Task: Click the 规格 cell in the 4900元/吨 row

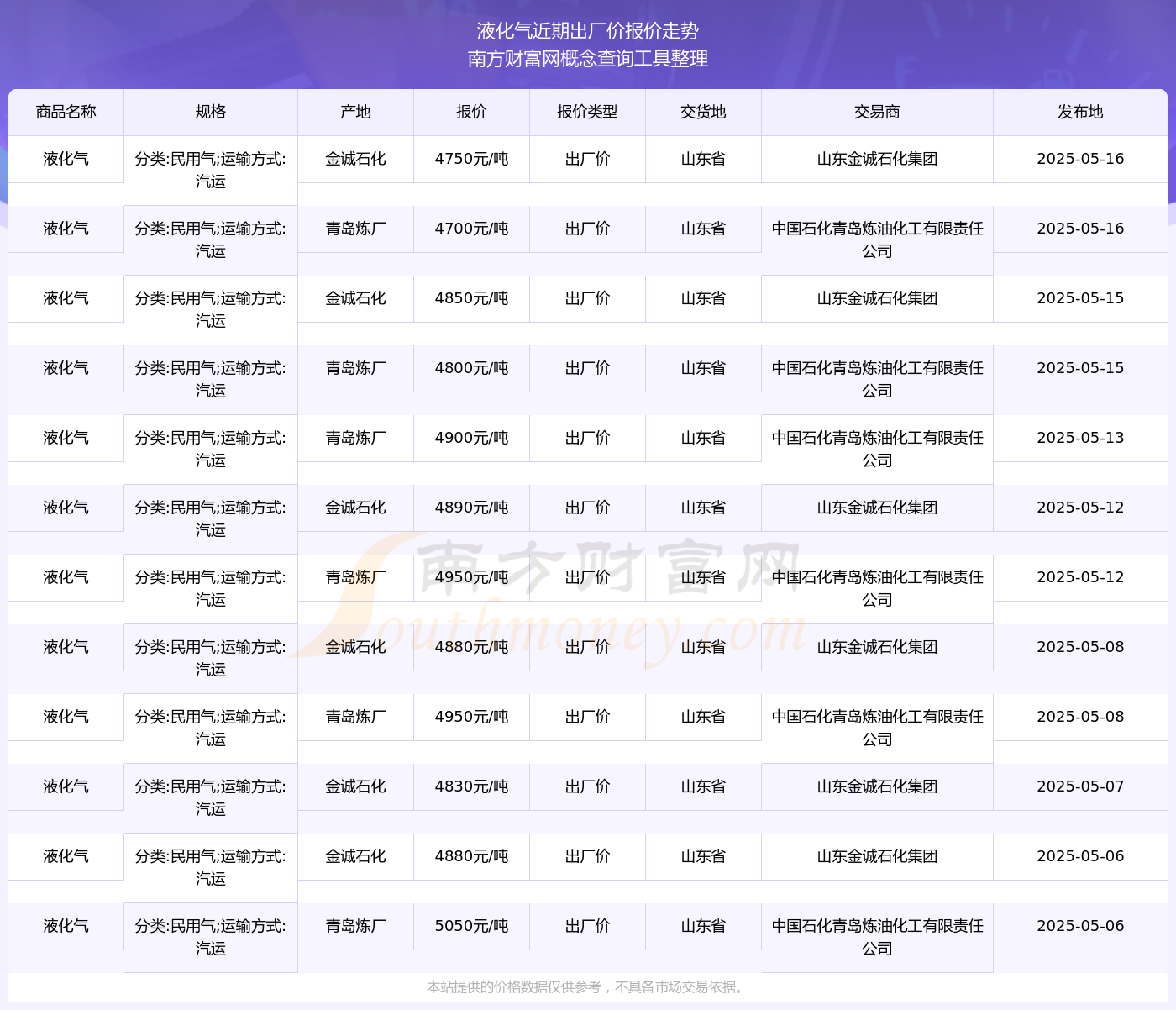Action: click(211, 450)
